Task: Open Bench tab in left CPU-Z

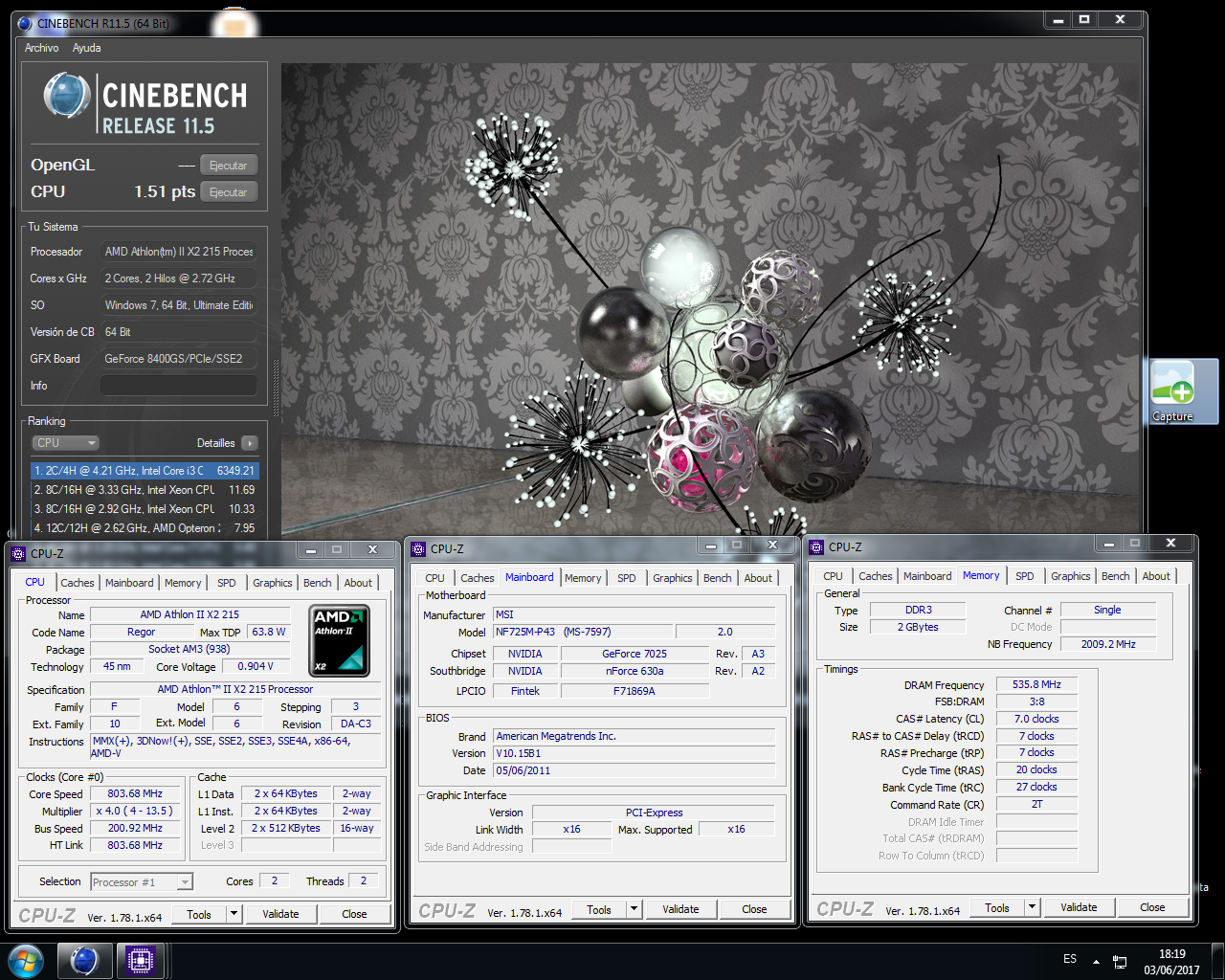Action: click(x=318, y=583)
